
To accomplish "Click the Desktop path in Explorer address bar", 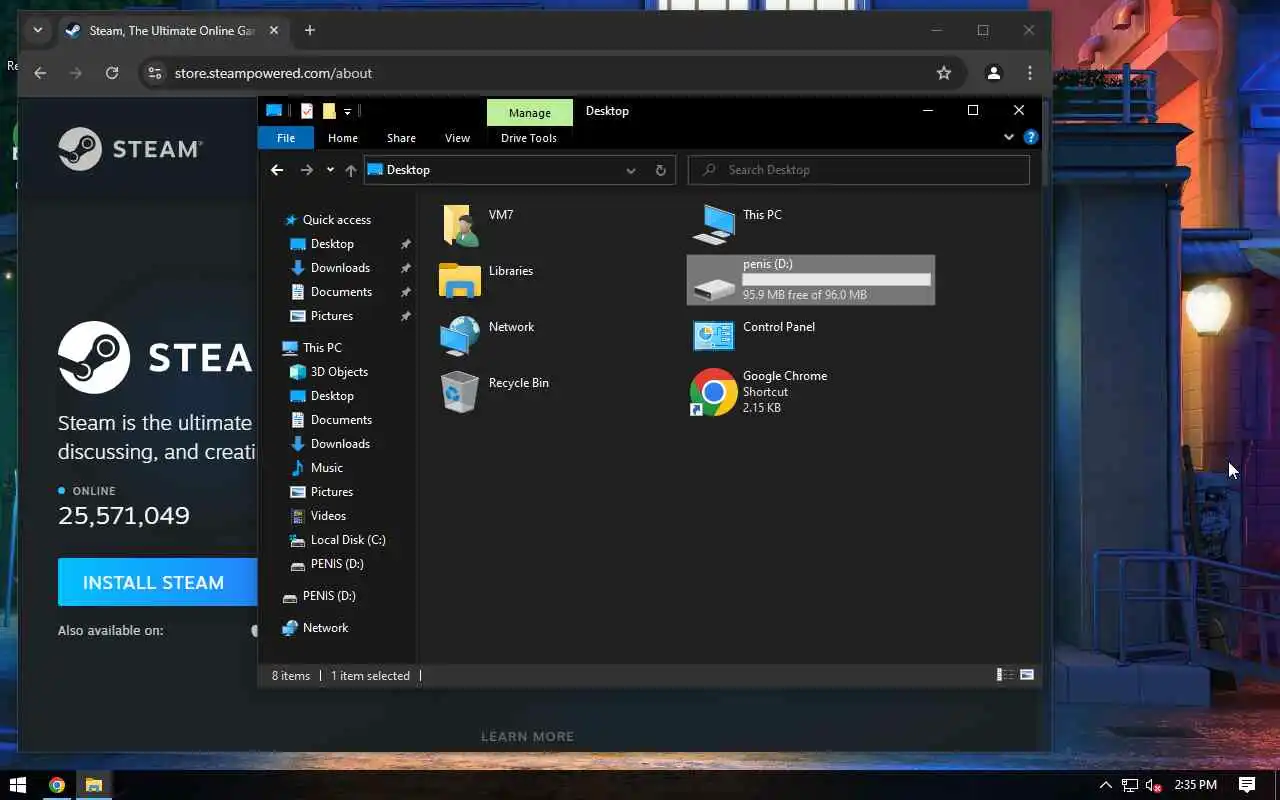I will point(408,170).
